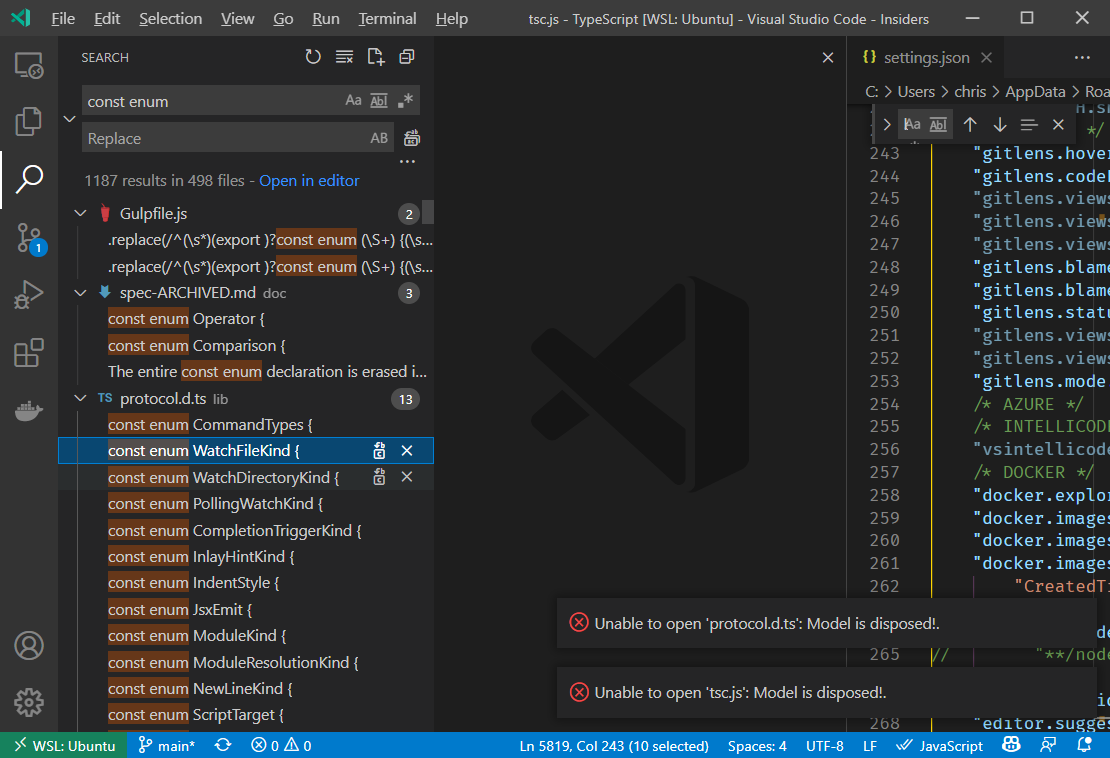
Task: Collapse all search results
Action: pyautogui.click(x=406, y=57)
